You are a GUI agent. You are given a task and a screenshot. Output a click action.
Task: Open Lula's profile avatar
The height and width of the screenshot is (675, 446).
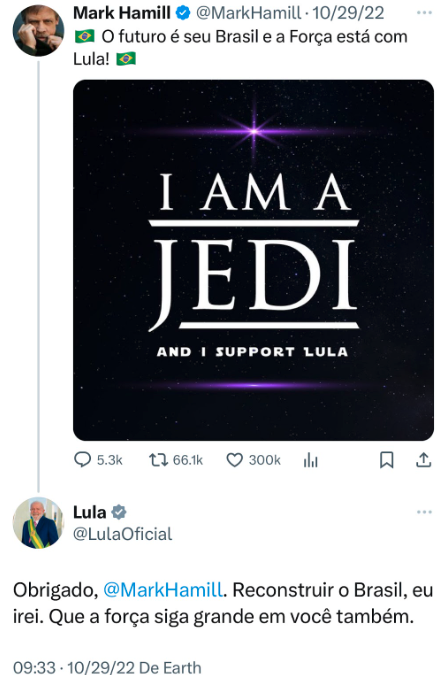(x=38, y=523)
